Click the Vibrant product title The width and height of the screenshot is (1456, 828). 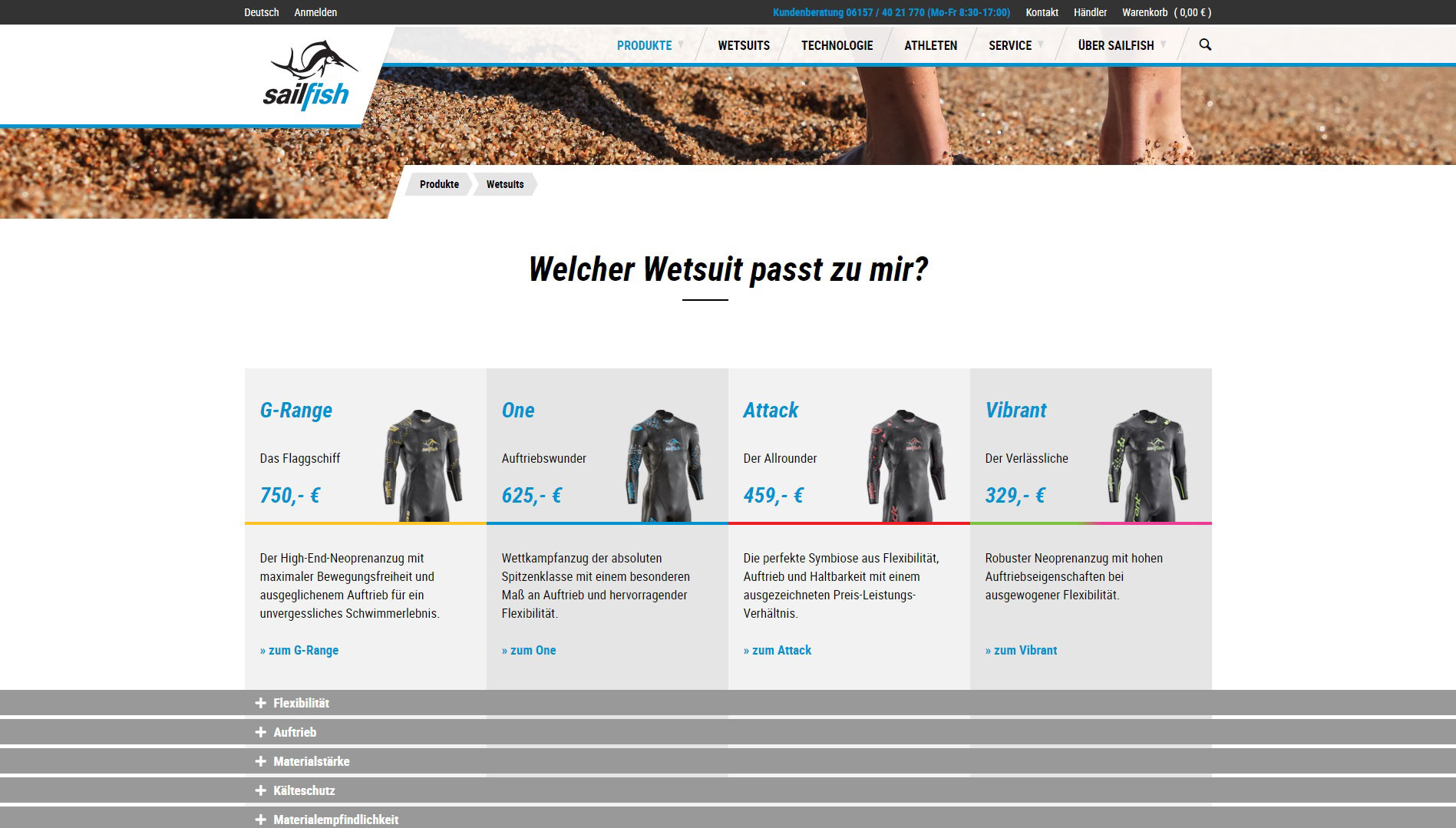click(x=1015, y=411)
